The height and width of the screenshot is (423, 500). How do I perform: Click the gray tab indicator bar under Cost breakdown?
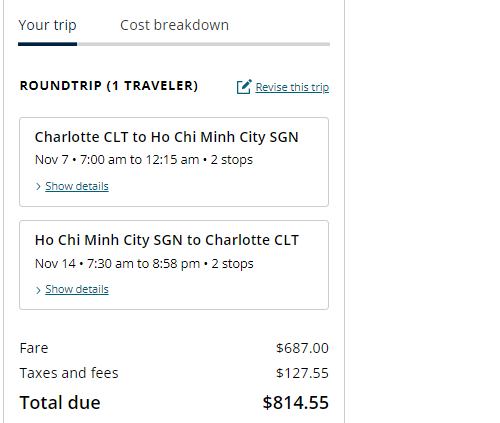tap(204, 44)
